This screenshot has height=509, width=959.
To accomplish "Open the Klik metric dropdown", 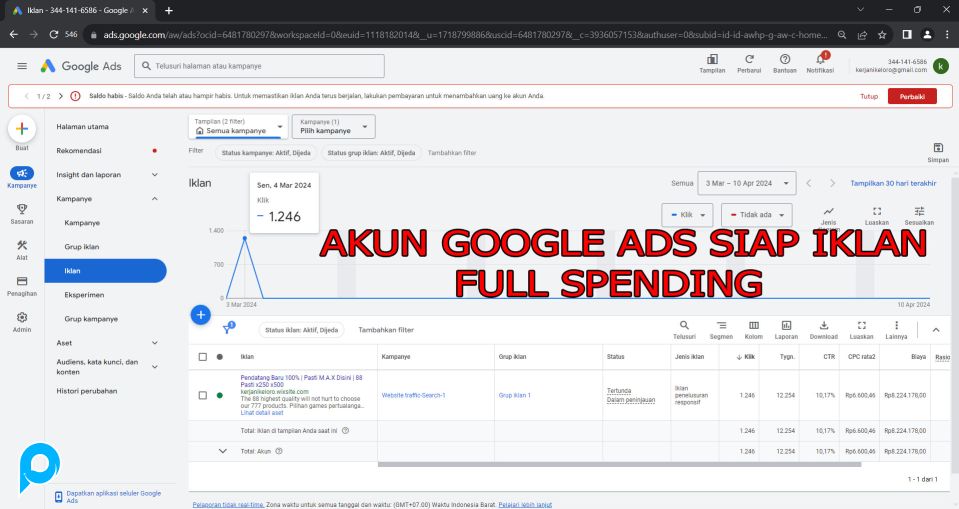I will pyautogui.click(x=689, y=215).
